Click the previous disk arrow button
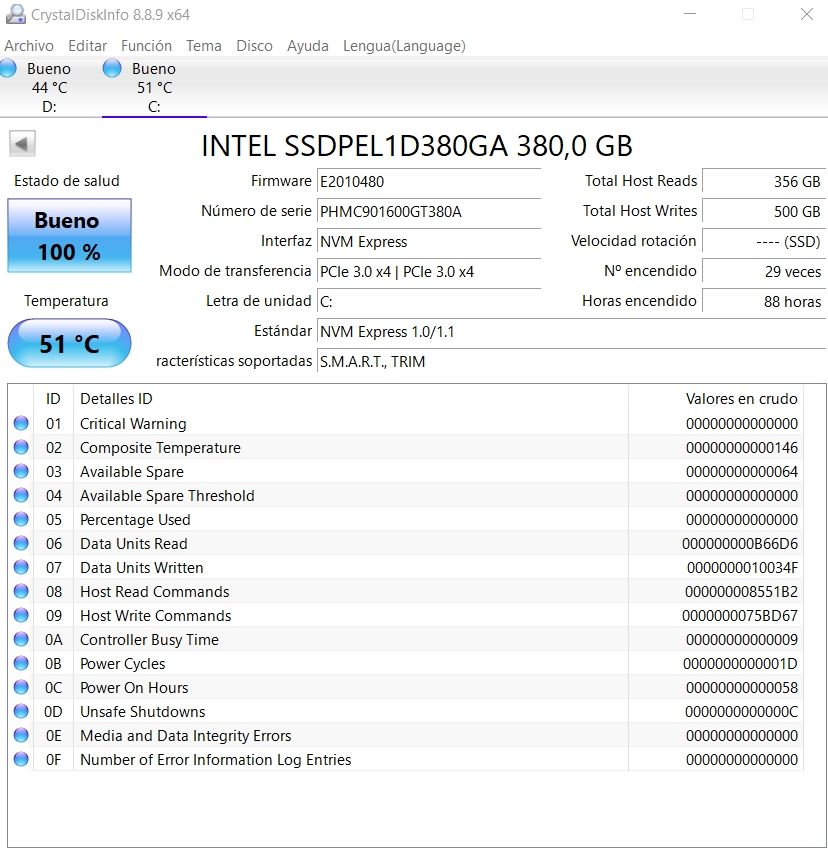Viewport: 828px width, 854px height. pos(22,144)
